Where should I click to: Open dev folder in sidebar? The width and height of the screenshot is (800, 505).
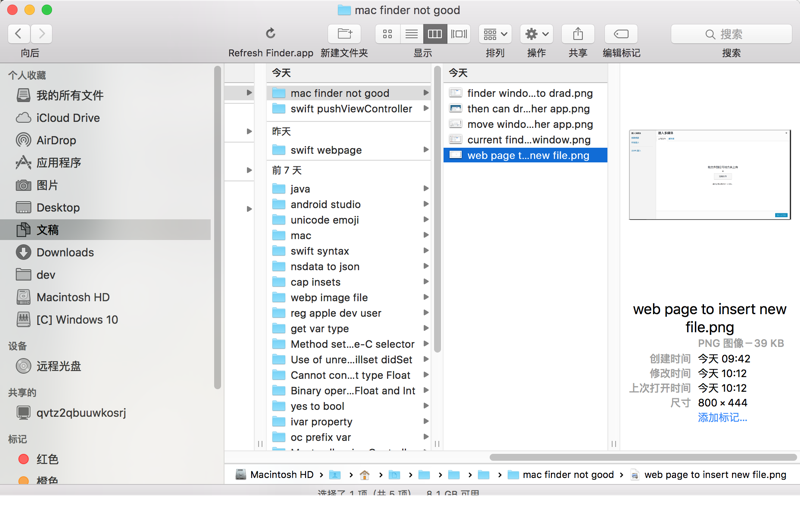(x=106, y=275)
